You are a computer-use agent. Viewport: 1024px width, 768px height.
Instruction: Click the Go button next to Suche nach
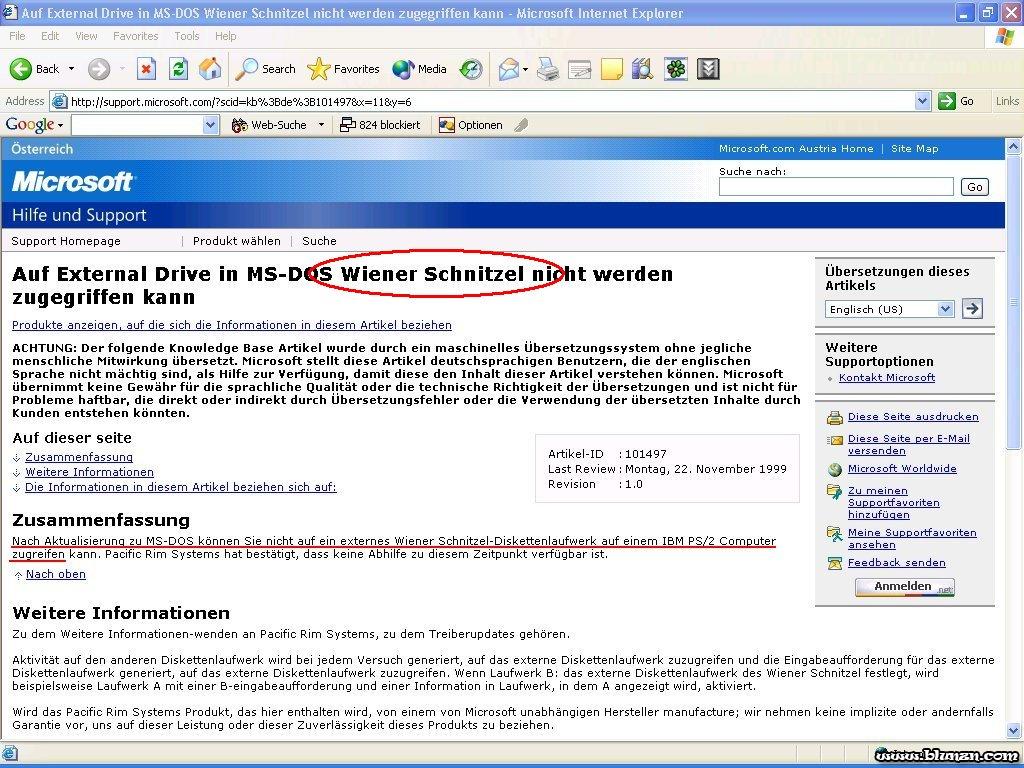pyautogui.click(x=975, y=187)
